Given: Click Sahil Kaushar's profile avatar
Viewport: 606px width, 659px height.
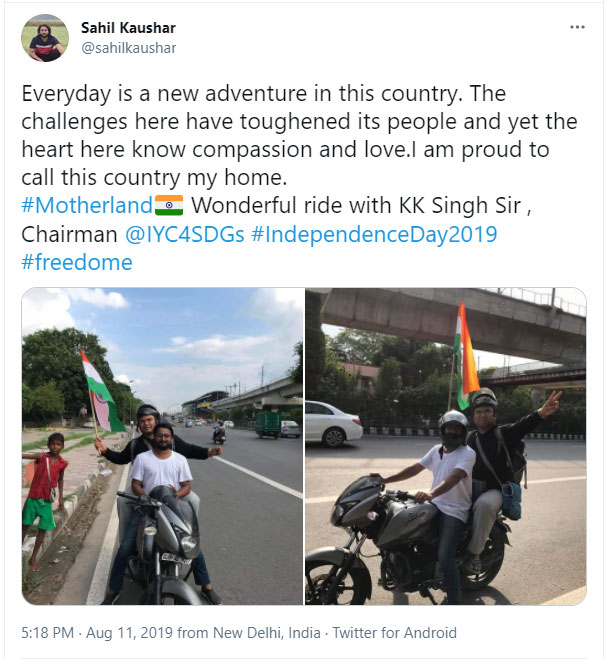Looking at the screenshot, I should click(45, 38).
